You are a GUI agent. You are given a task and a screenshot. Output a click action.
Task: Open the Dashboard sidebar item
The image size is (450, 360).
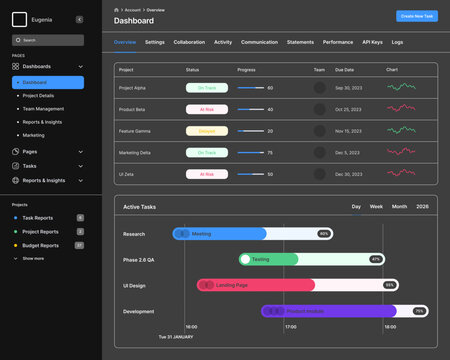click(x=48, y=82)
